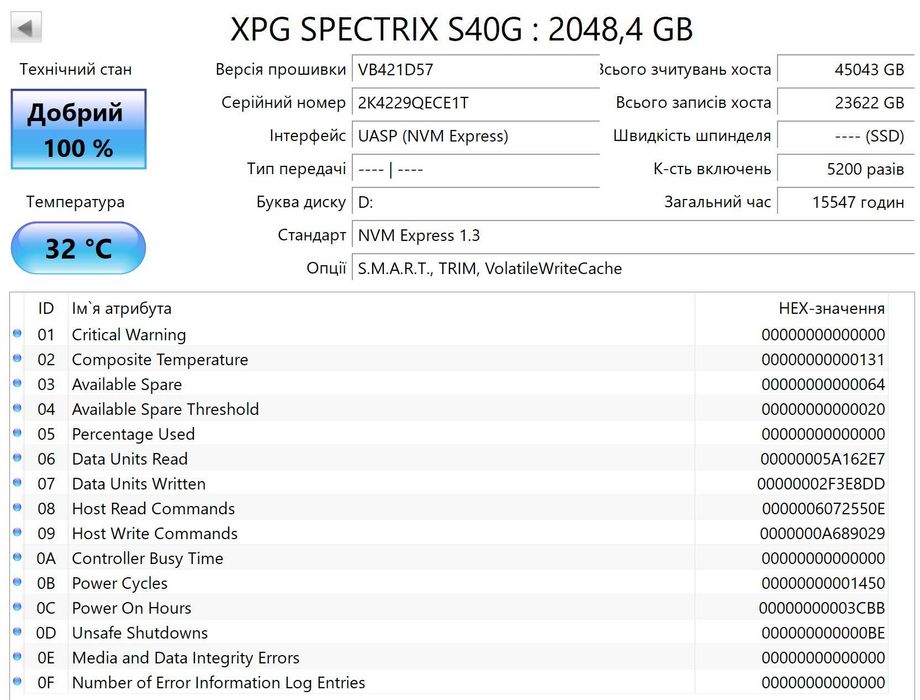Screen dimensions: 920x700
Task: Click the Data Units Written status dot
Action: pyautogui.click(x=17, y=484)
